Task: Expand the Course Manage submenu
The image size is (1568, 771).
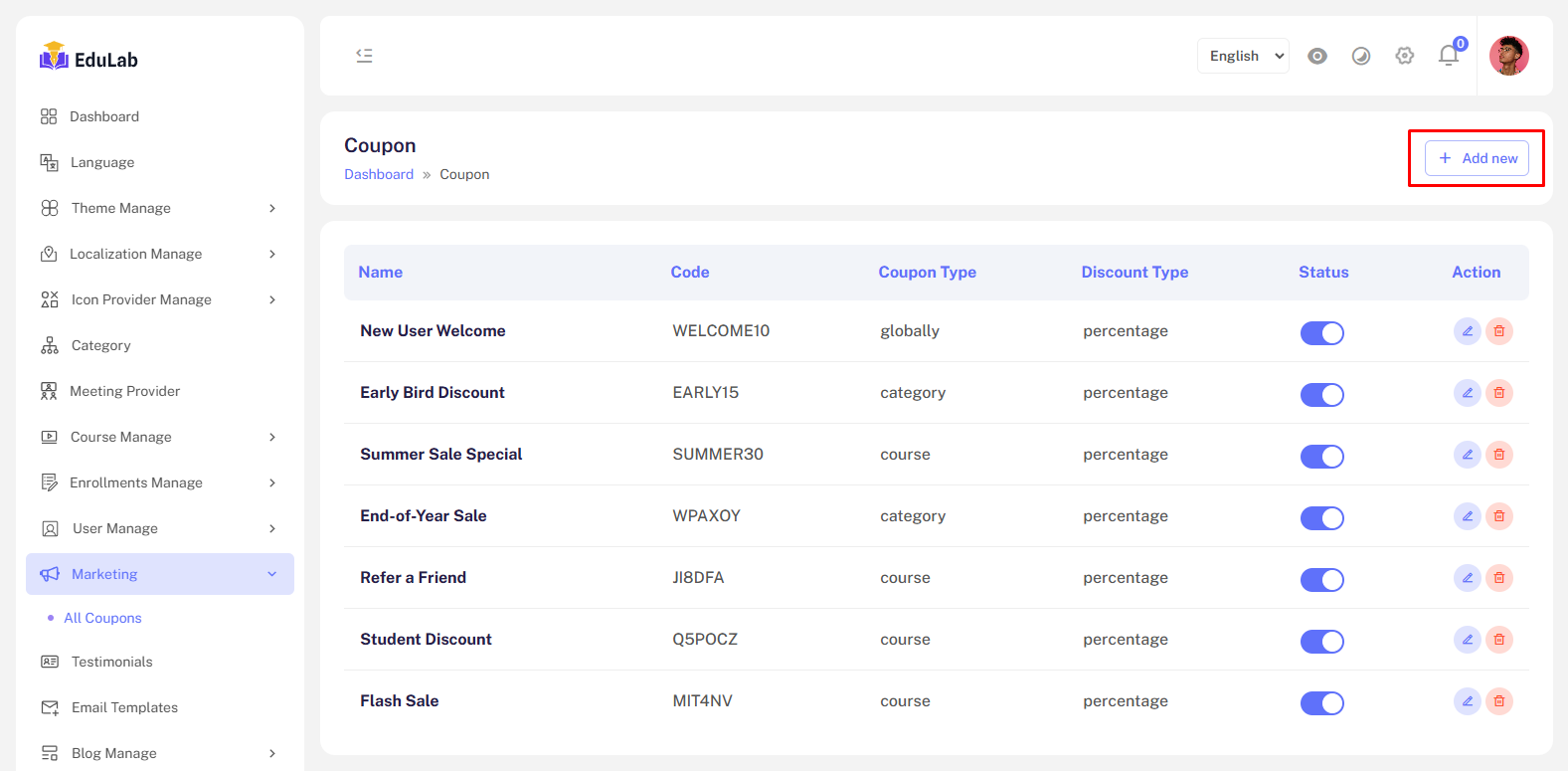Action: tap(159, 437)
